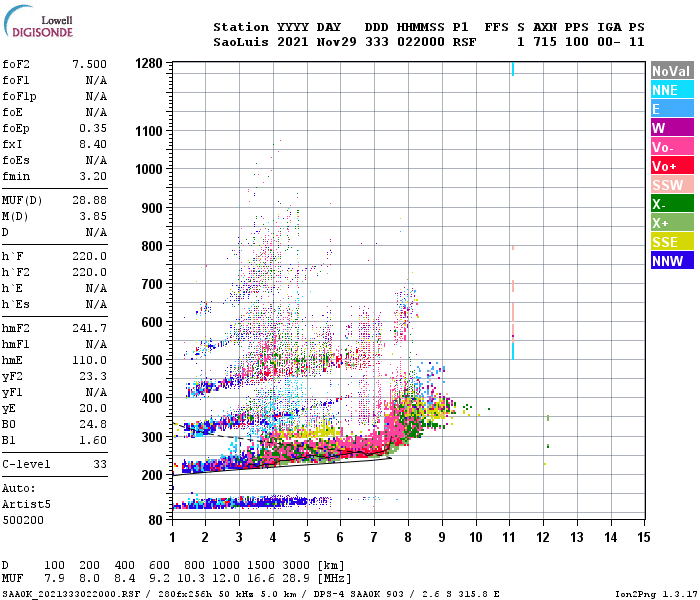This screenshot has height=600, width=700.
Task: Click the Ion2Png 1.3.17 version text
Action: 656,594
